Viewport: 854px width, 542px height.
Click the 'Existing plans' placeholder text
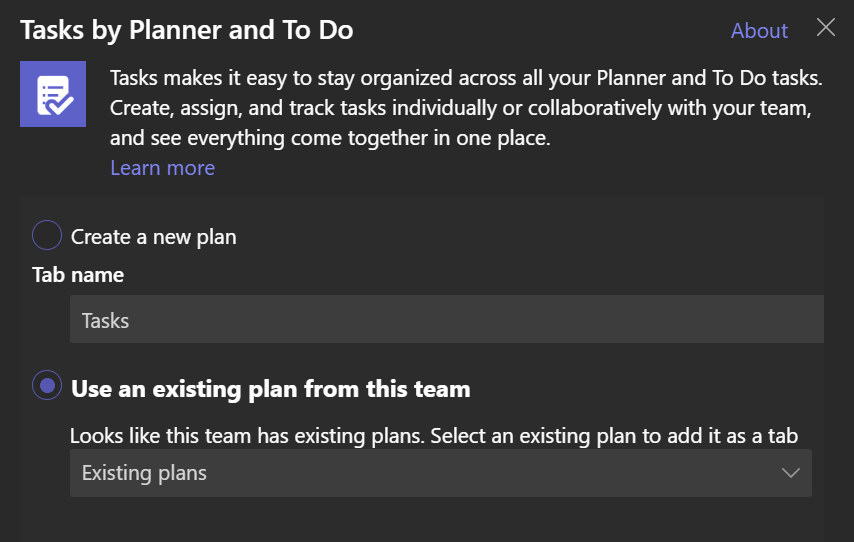pyautogui.click(x=144, y=473)
